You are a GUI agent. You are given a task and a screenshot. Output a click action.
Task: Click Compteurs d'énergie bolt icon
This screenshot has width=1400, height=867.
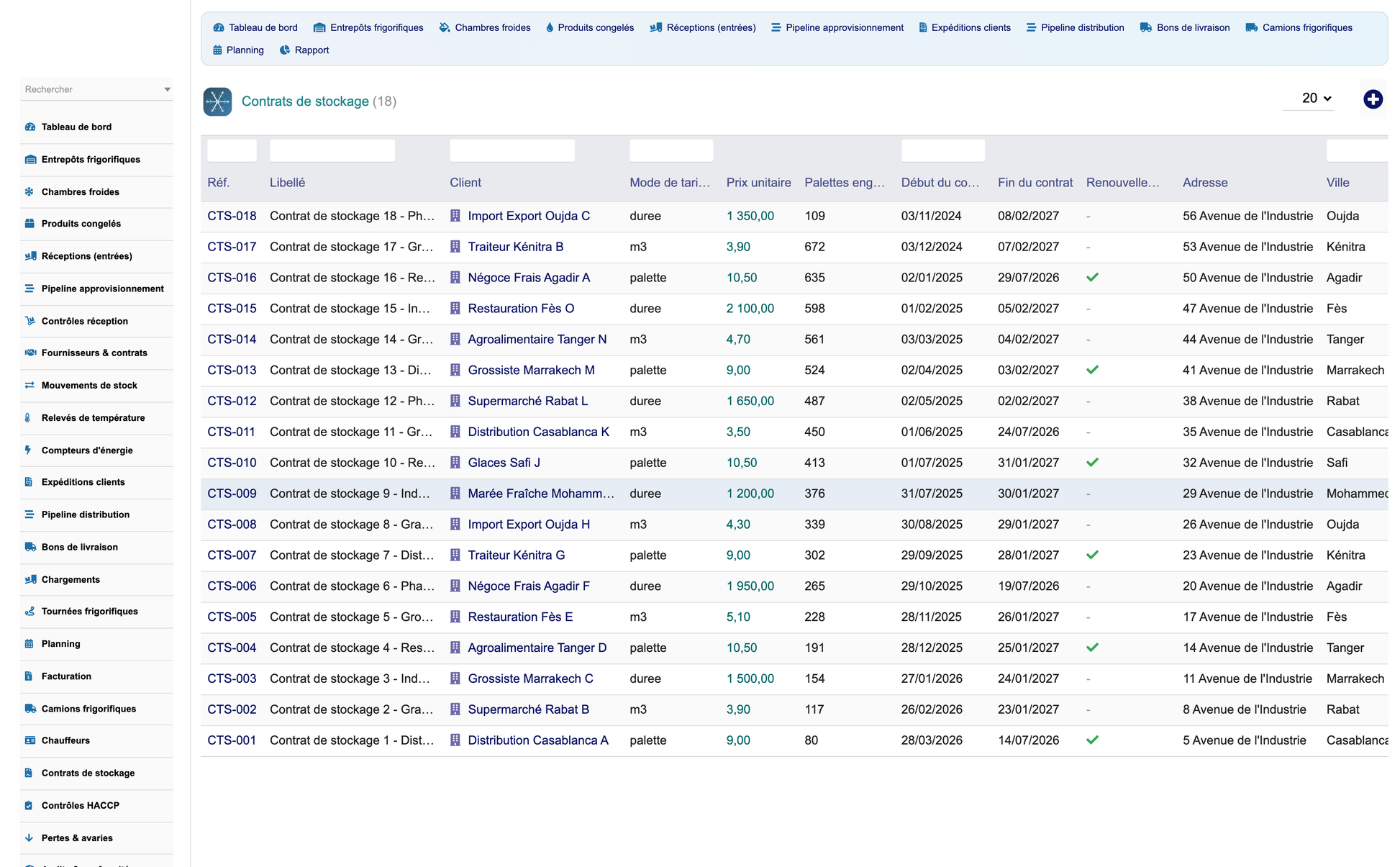click(x=28, y=450)
